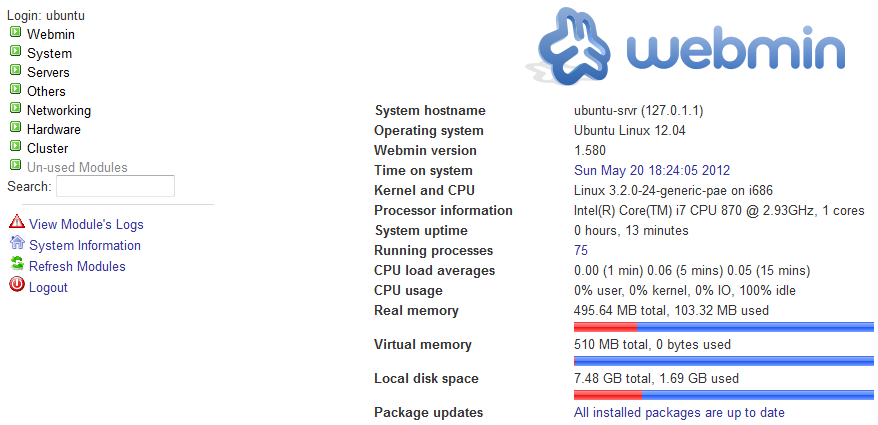This screenshot has width=878, height=425.
Task: Click the warning triangle View Module's Logs icon
Action: [17, 222]
